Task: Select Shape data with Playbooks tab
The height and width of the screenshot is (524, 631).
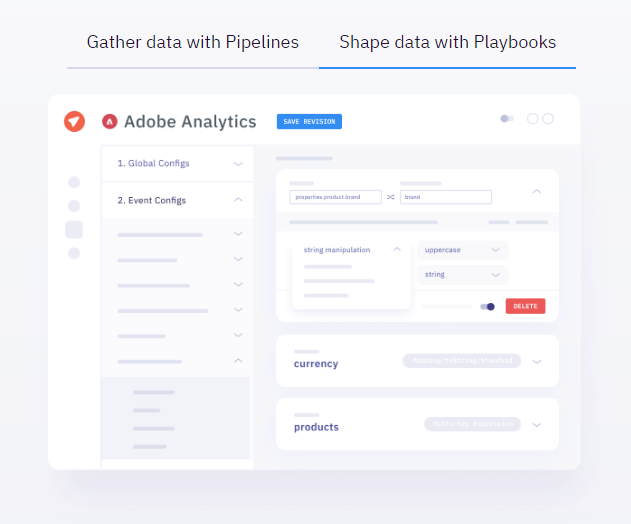Action: 447,43
